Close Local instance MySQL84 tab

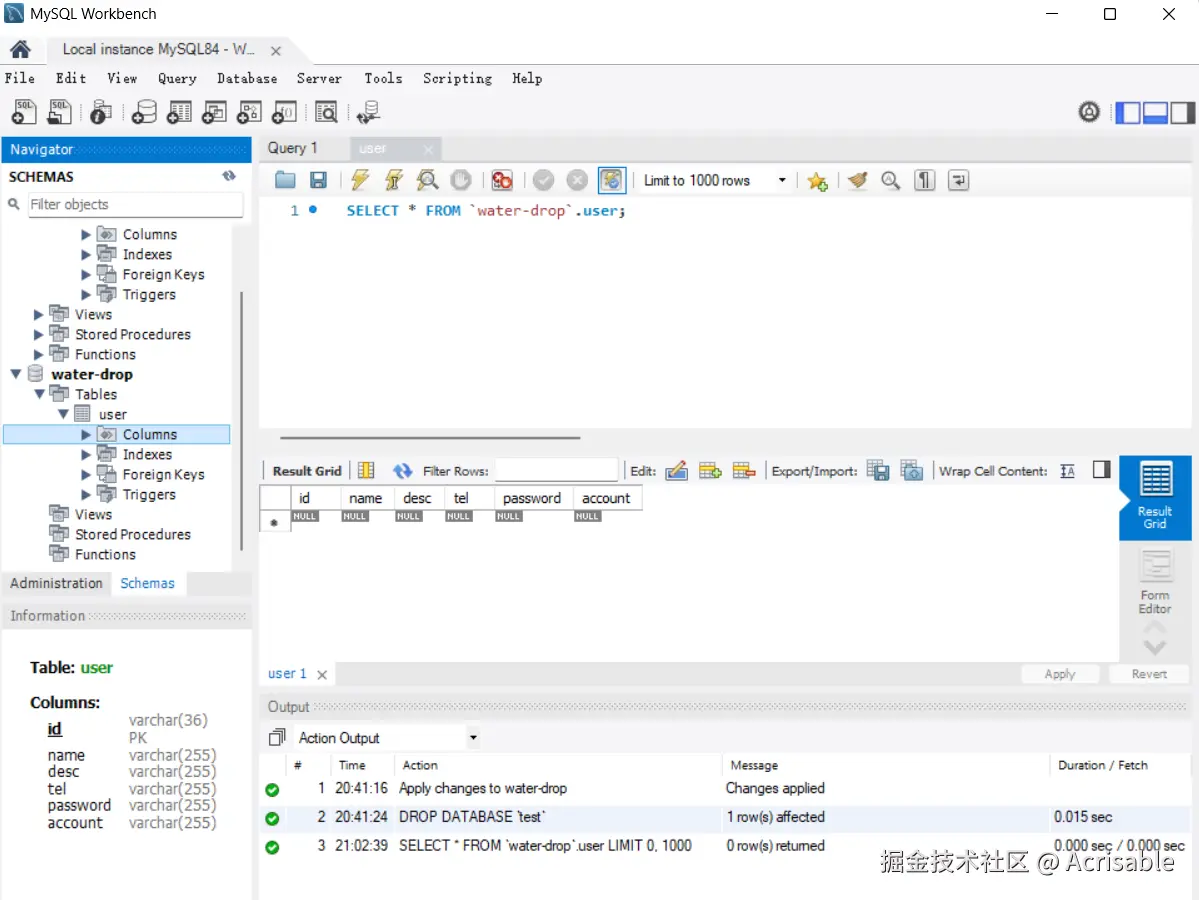tap(276, 50)
